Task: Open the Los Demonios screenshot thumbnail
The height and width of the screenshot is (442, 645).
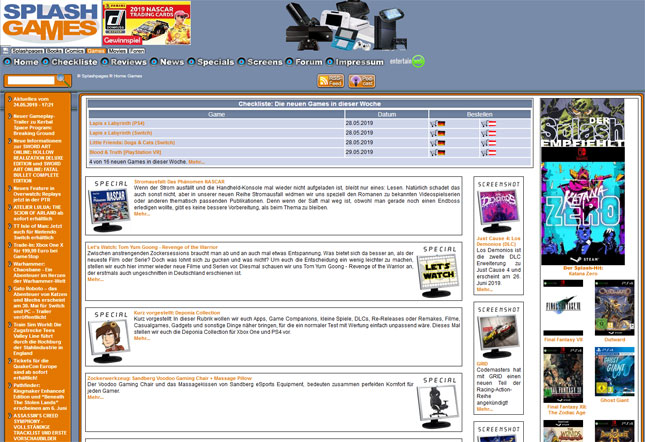Action: [x=498, y=211]
